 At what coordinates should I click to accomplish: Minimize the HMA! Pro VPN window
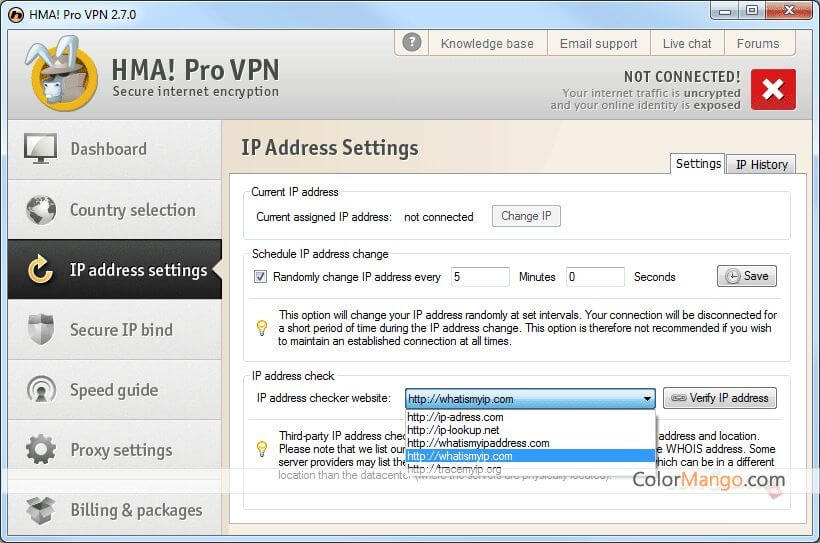click(x=724, y=11)
